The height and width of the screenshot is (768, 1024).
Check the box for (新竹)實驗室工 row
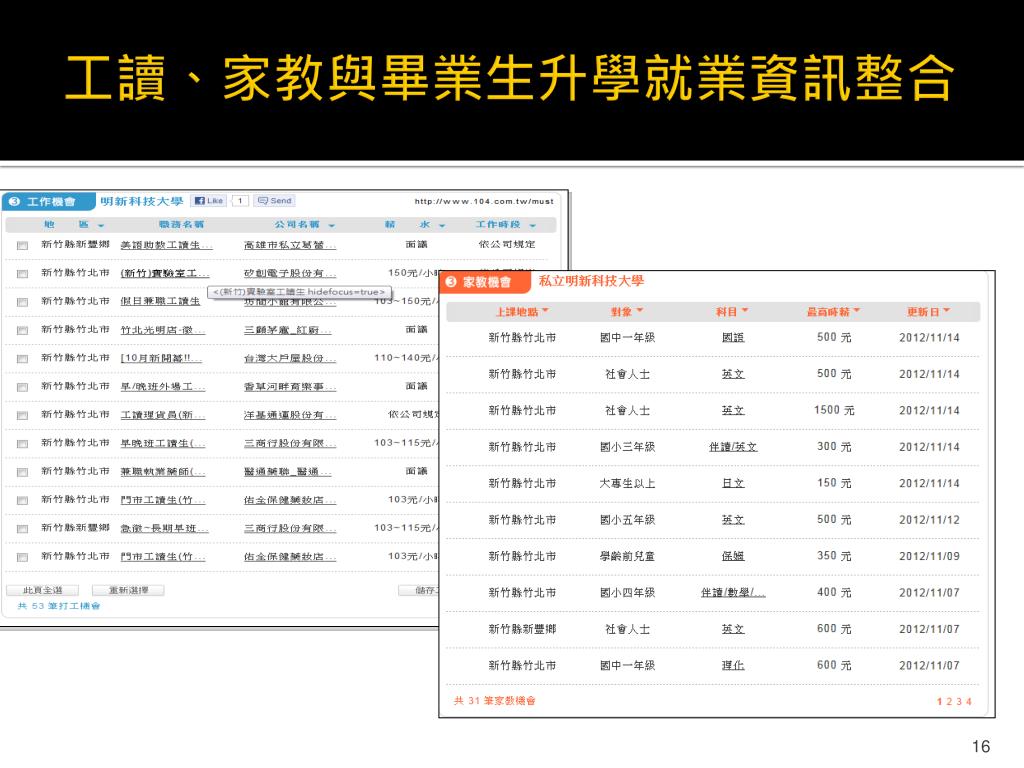[x=22, y=274]
